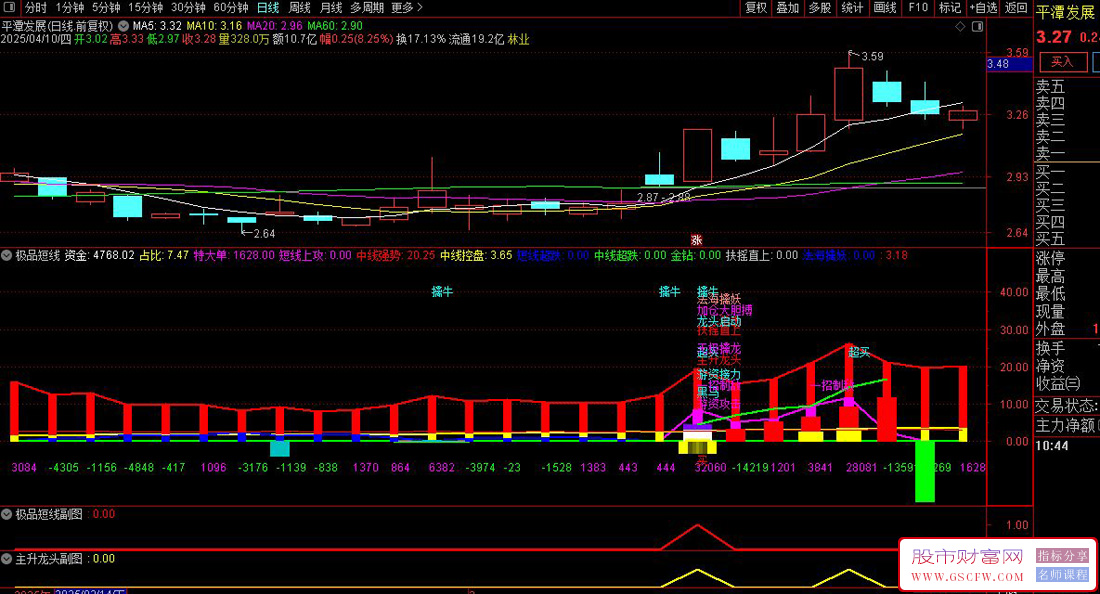The image size is (1100, 594).
Task: Open the 画线 drawing tools
Action: click(885, 8)
